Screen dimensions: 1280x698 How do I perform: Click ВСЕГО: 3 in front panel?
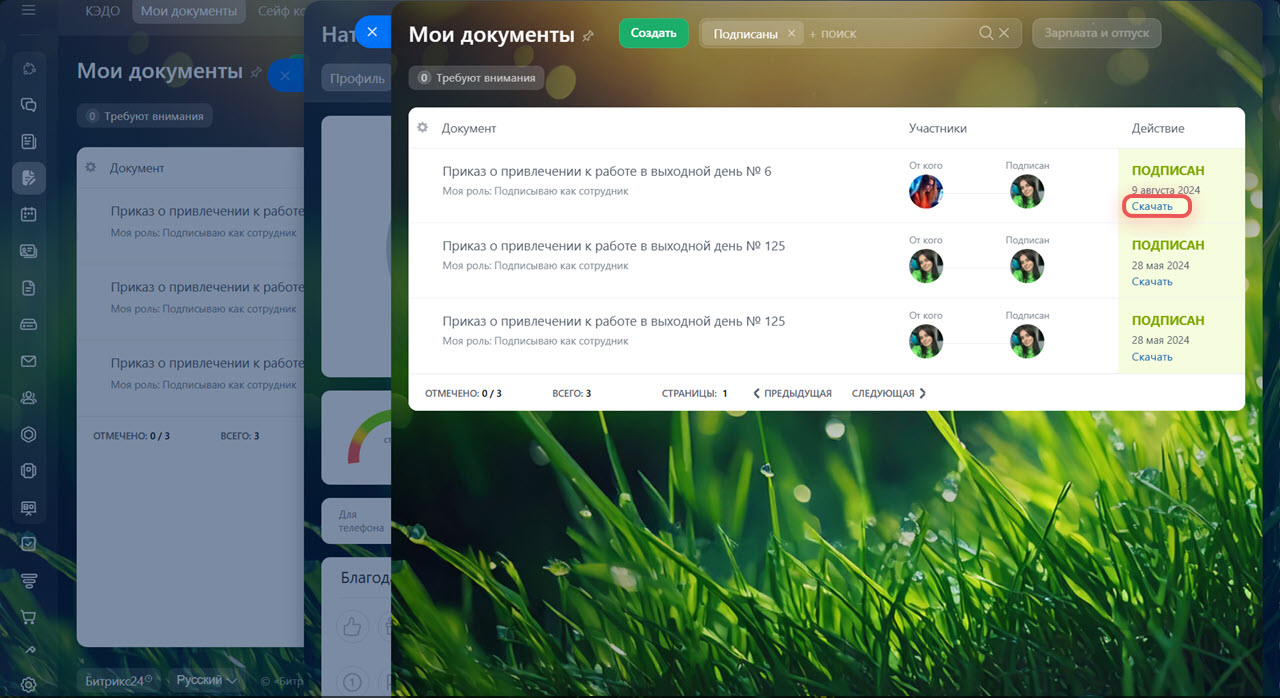coord(571,394)
